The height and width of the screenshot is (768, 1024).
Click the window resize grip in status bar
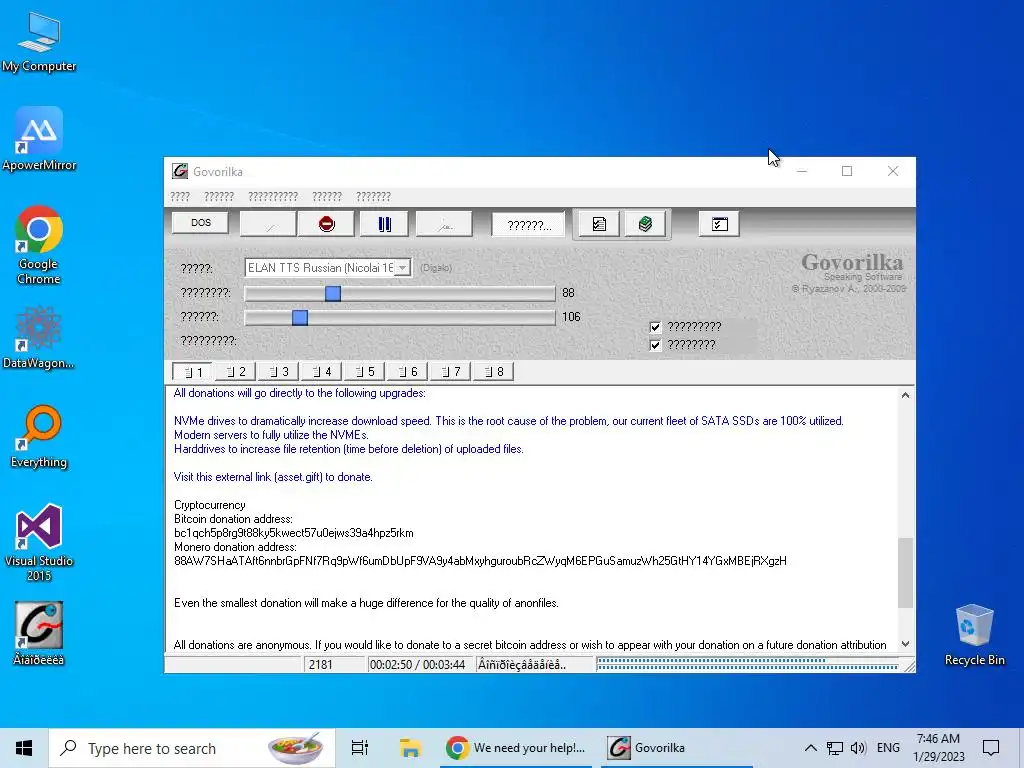(909, 666)
